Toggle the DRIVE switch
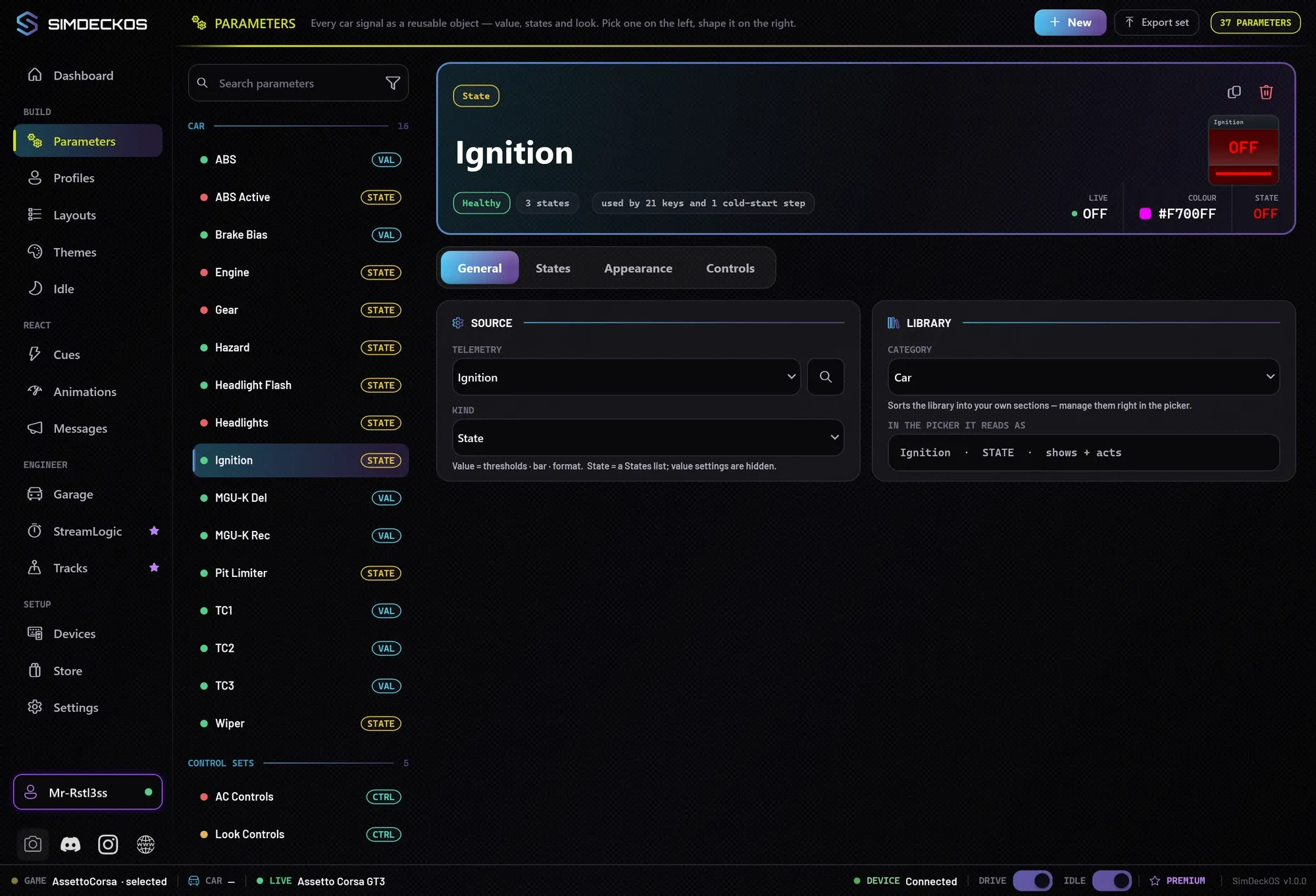 pos(1032,880)
